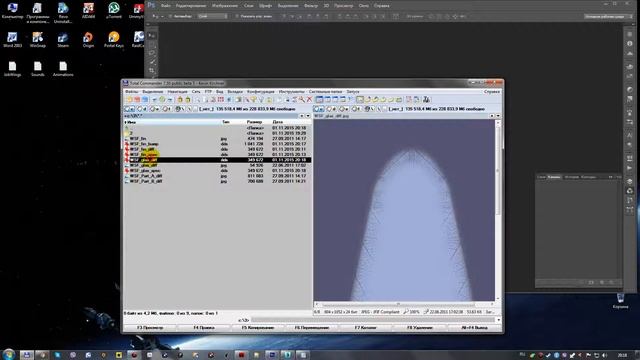
Task: Open Photoshop Layers panel flyout menu
Action: (x=618, y=177)
